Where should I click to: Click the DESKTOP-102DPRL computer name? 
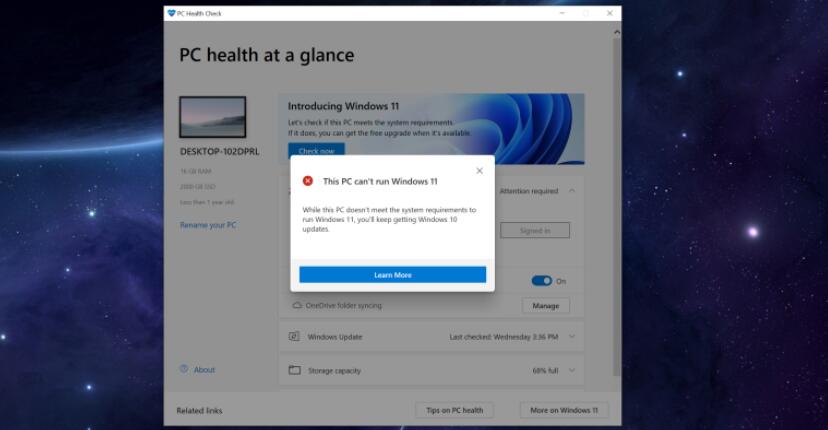[x=220, y=152]
